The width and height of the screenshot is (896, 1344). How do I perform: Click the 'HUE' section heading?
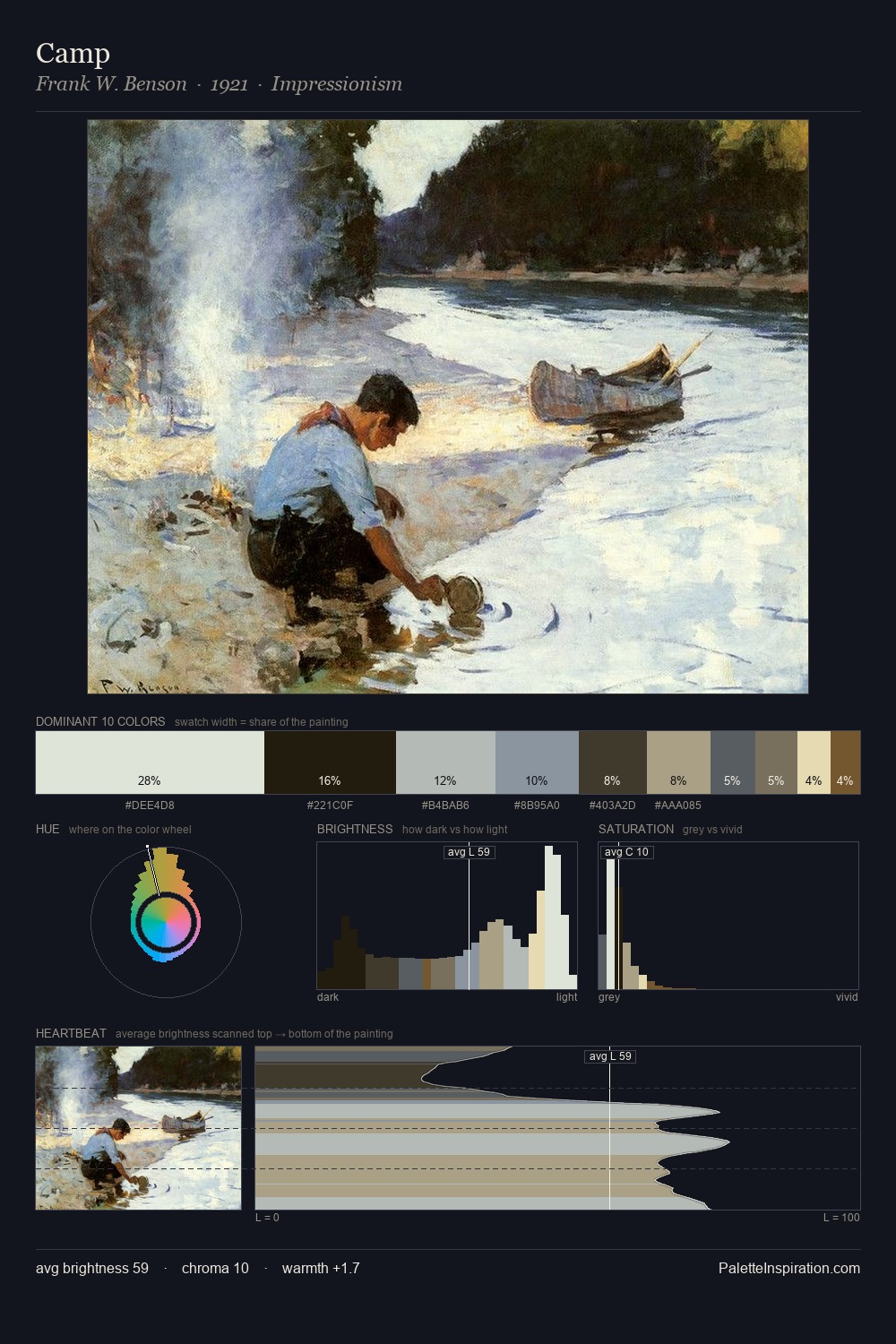[47, 829]
